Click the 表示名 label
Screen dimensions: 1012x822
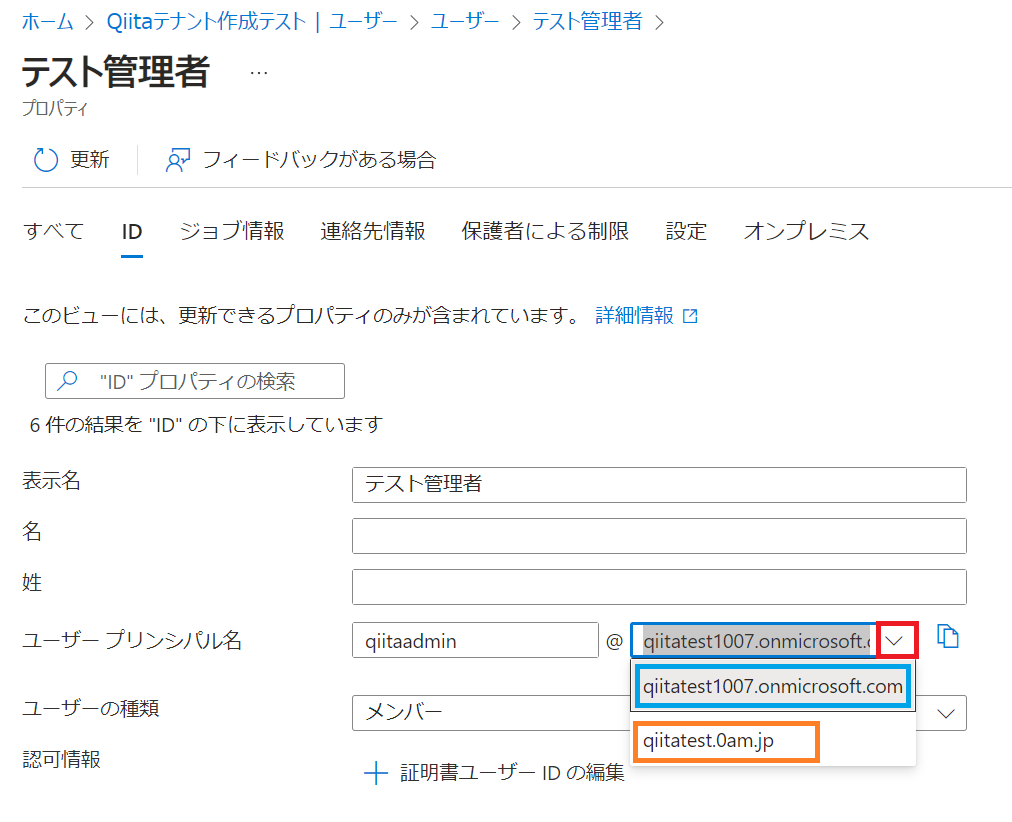pyautogui.click(x=52, y=481)
